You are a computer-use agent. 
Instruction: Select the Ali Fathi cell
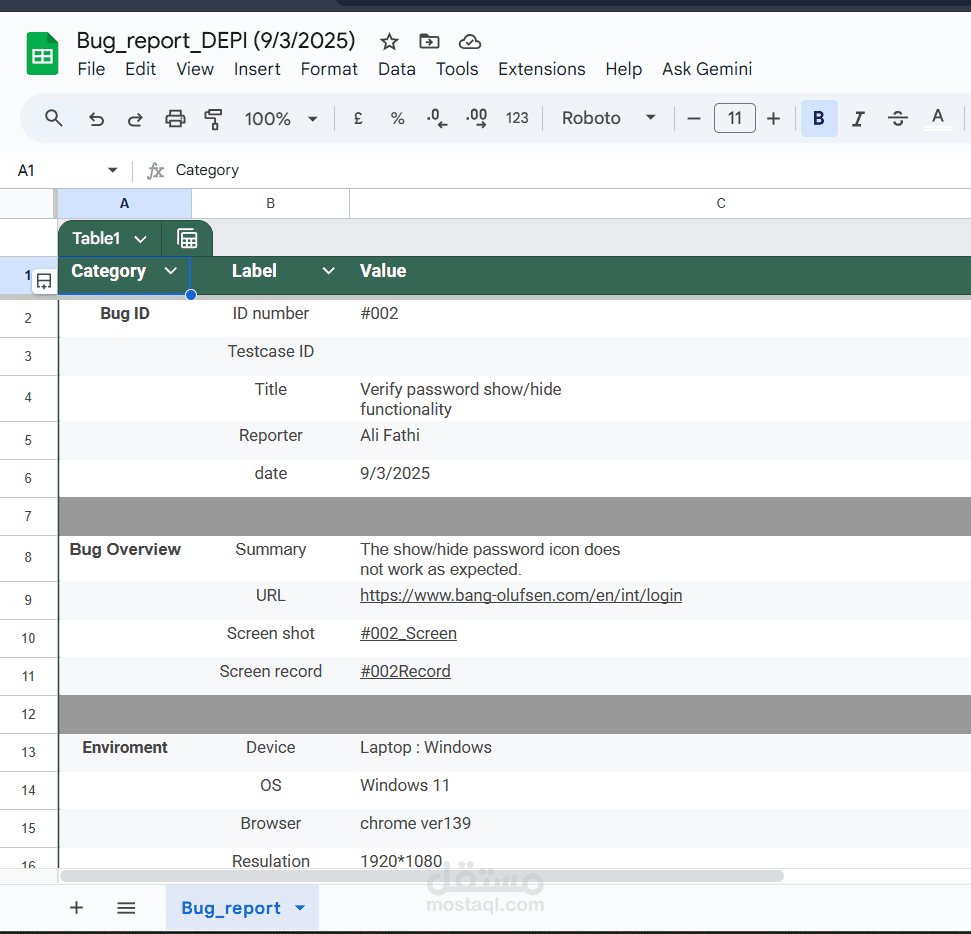(660, 440)
